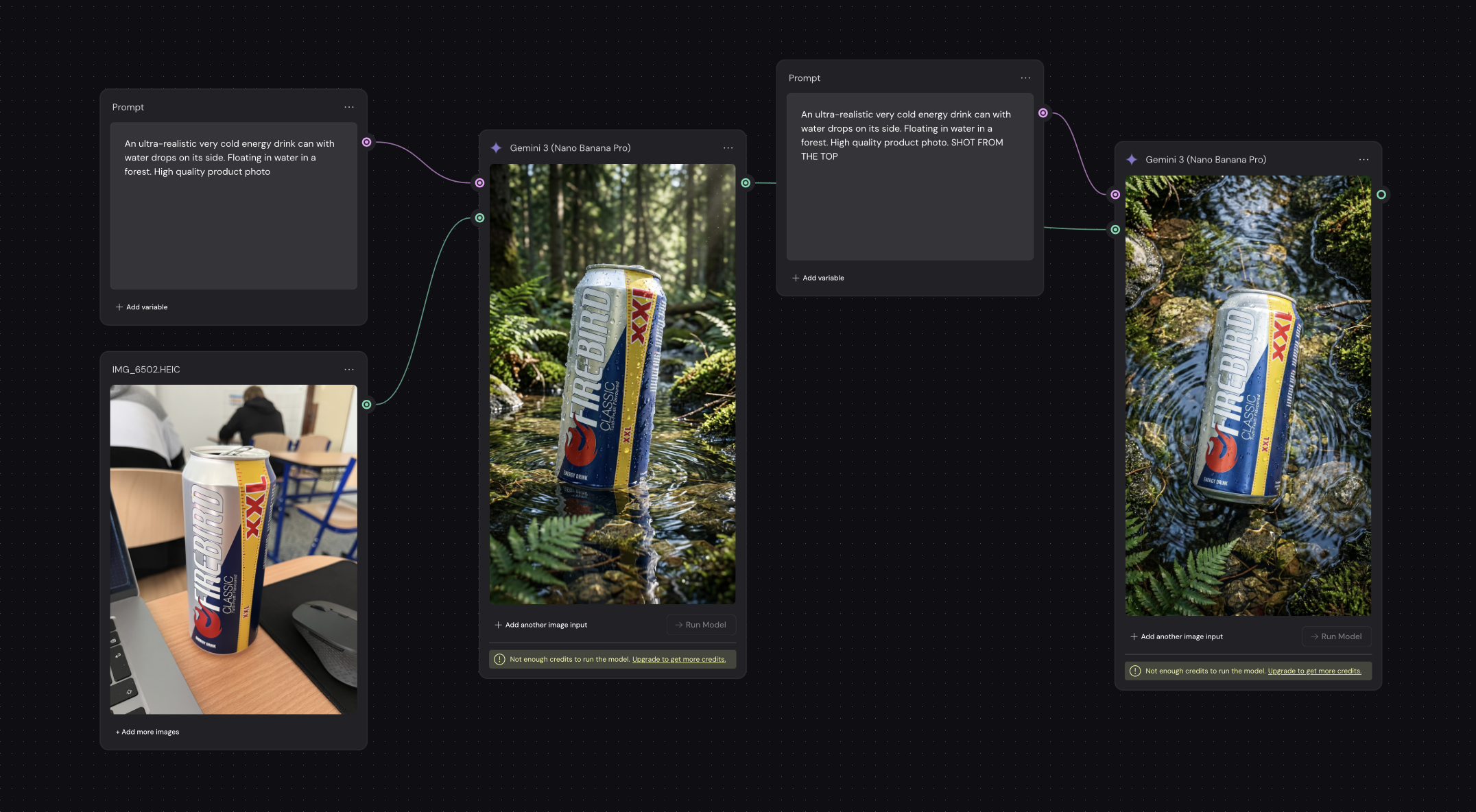Run Model on Gemini node fed by IMG_6502.HEIC

(x=701, y=625)
